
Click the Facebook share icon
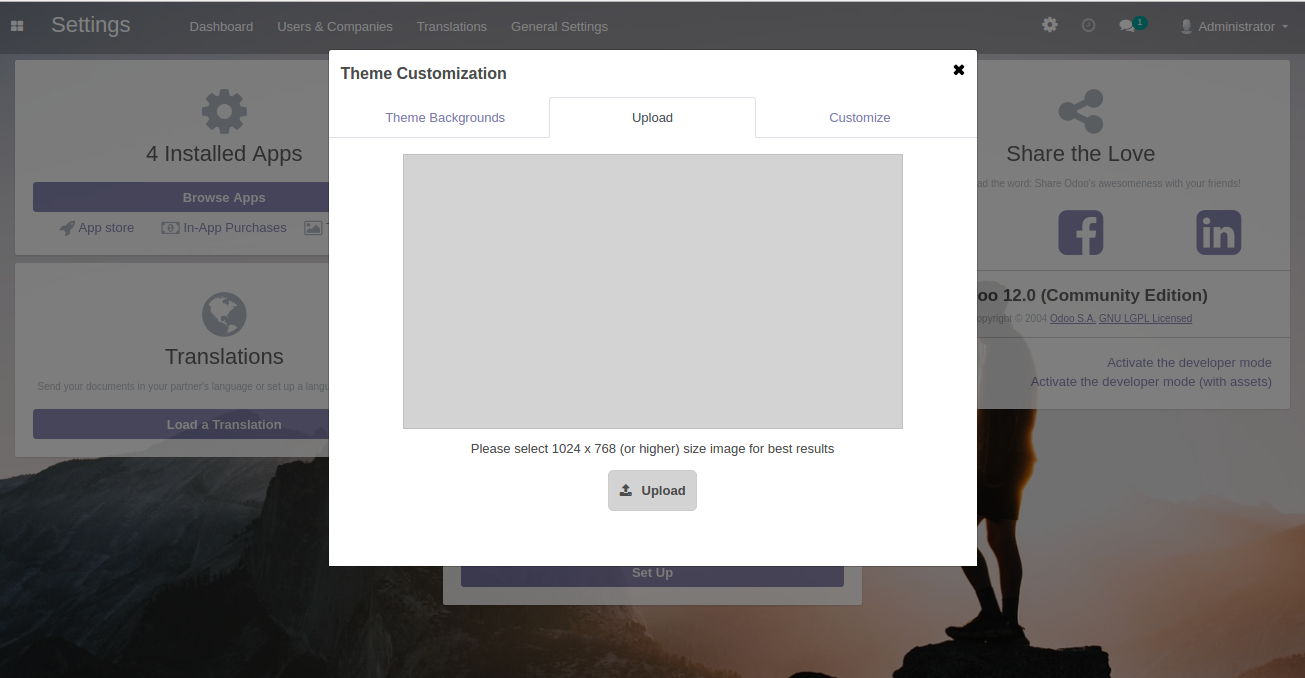click(x=1080, y=232)
